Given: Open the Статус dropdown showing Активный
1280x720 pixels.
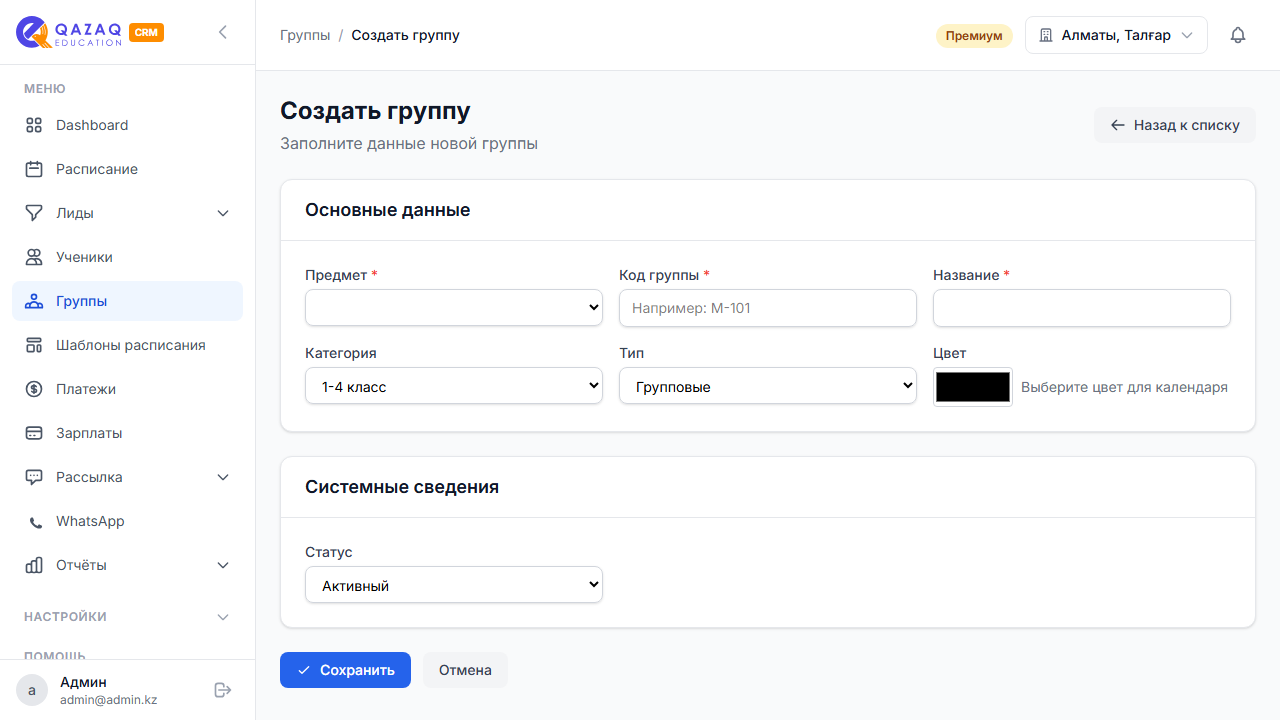Looking at the screenshot, I should pos(454,585).
